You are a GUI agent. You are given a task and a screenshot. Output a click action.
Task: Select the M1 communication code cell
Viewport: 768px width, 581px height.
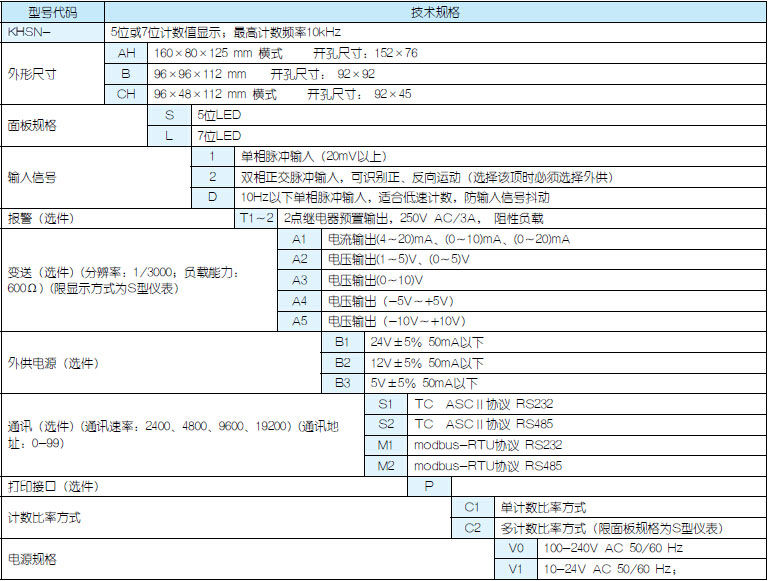point(386,445)
